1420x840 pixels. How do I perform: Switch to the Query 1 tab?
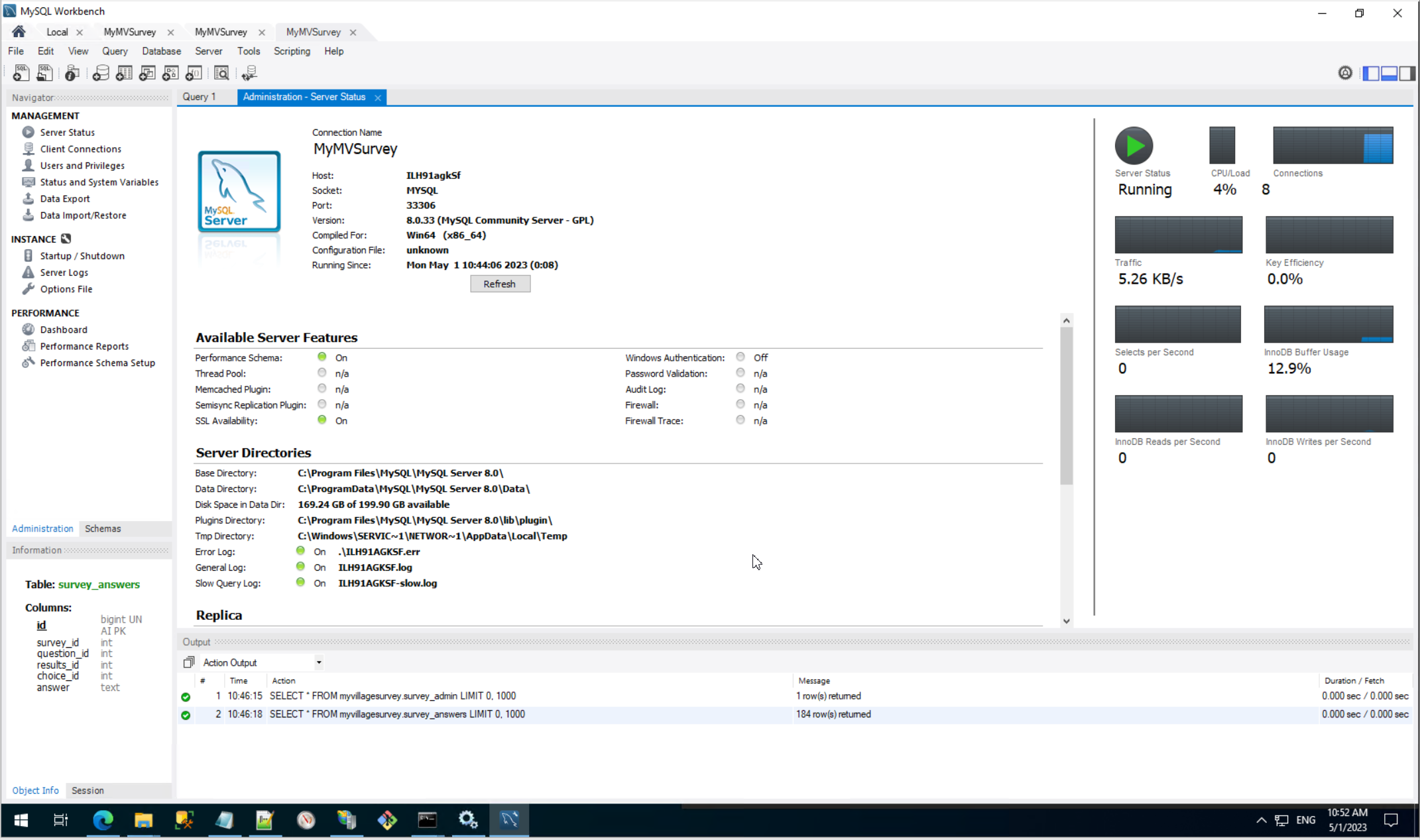click(x=200, y=97)
